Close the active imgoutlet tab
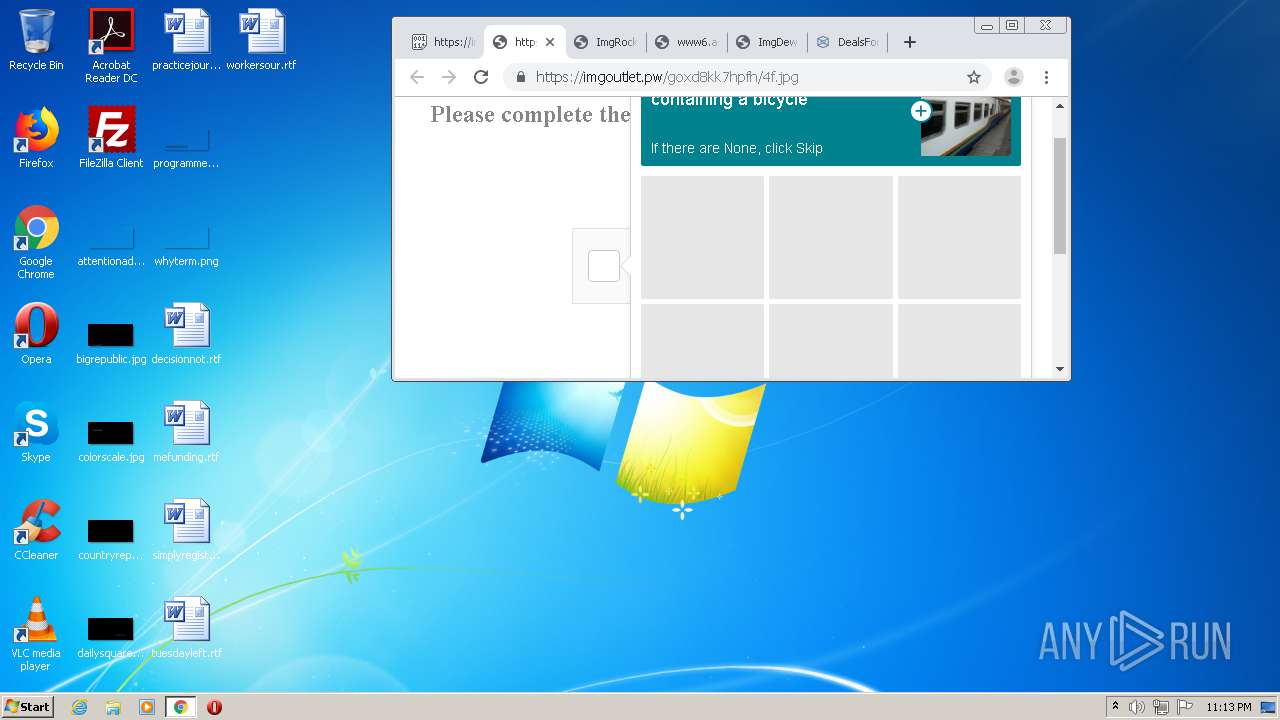 pos(549,42)
